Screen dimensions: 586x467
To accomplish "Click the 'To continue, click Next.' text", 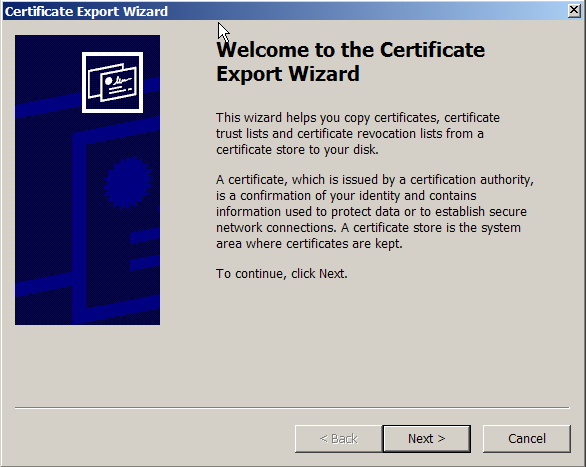I will pos(282,274).
